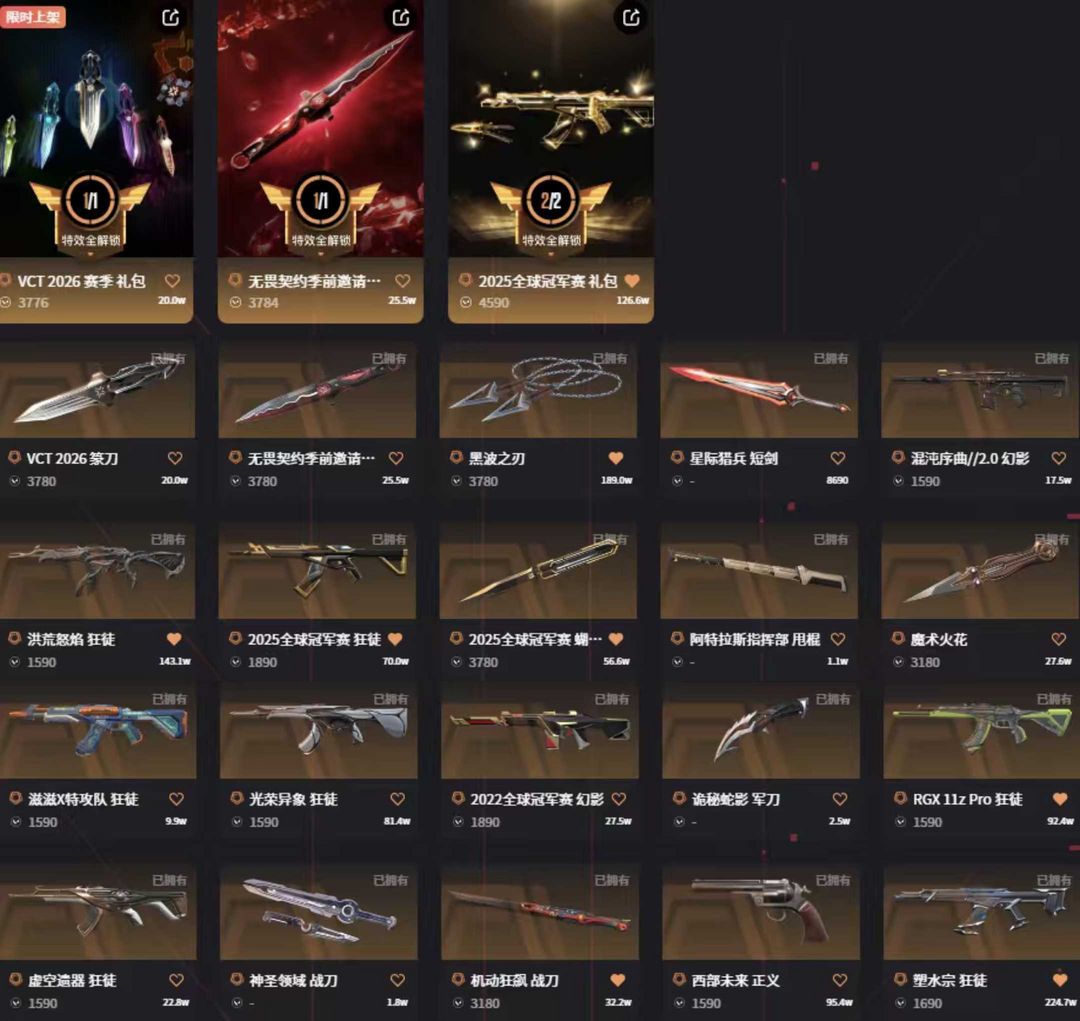
Task: Unfavorite the 2025全球冠军赛 礼包 bundle
Action: coord(632,280)
